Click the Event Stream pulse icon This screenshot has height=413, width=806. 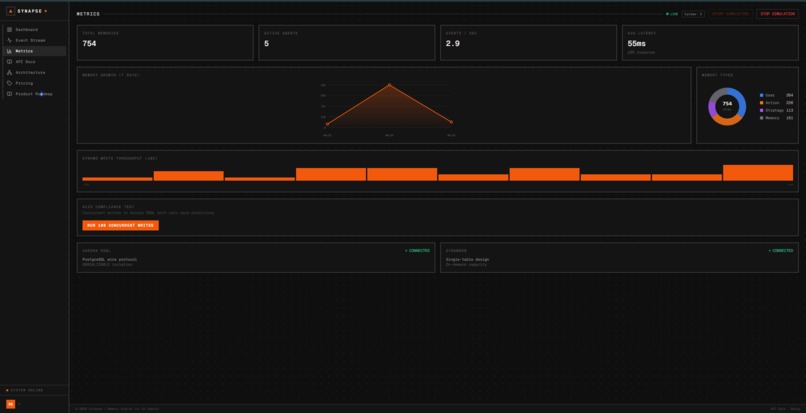[9, 40]
